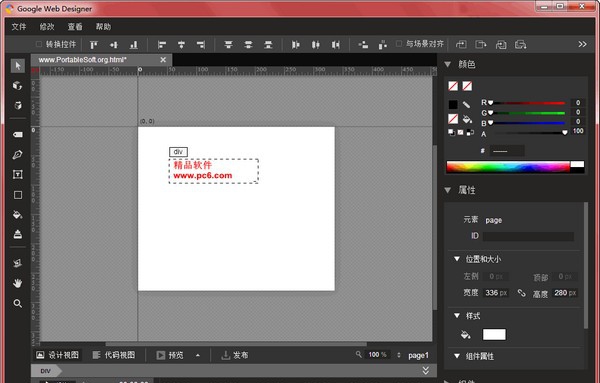Open the 查看 menu
Image resolution: width=600 pixels, height=383 pixels.
point(75,27)
